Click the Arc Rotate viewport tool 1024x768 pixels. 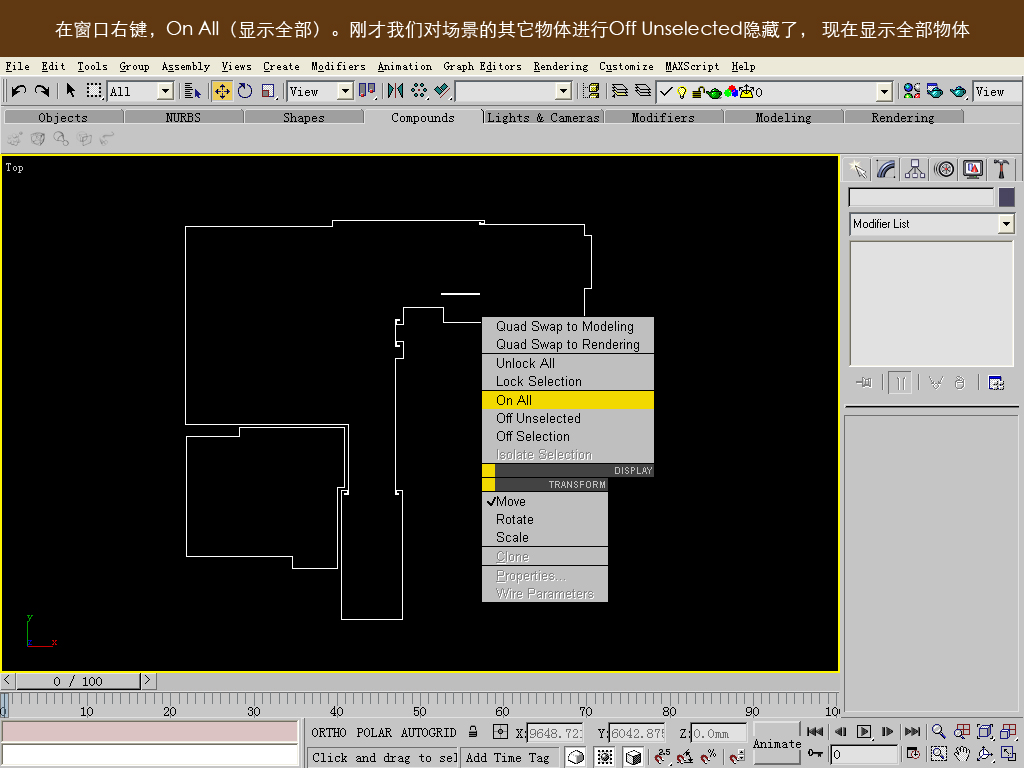click(985, 754)
